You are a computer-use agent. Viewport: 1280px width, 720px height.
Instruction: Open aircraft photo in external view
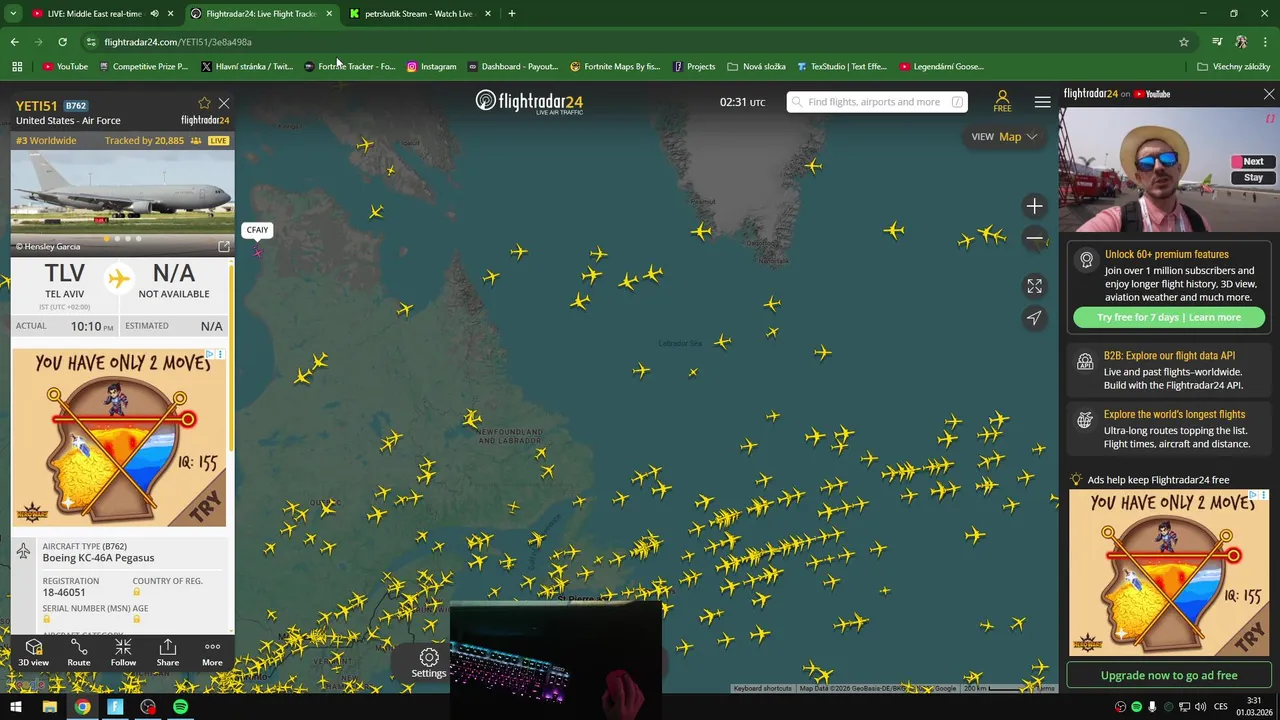[224, 246]
